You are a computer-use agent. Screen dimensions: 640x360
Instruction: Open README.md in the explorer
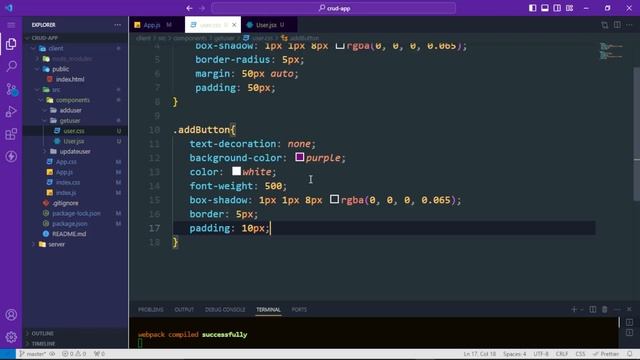75,234
